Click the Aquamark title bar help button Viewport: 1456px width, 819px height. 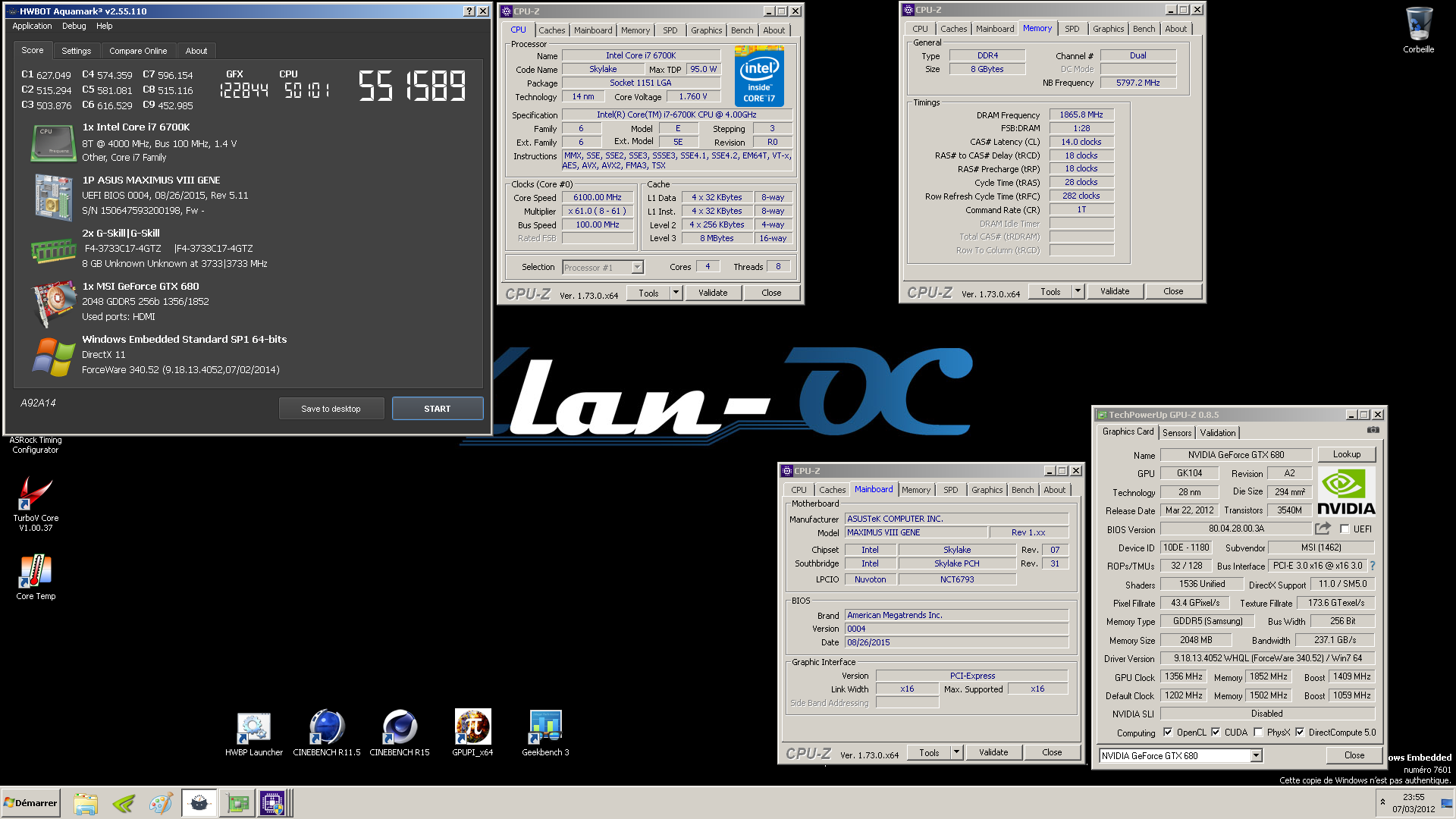click(x=469, y=11)
